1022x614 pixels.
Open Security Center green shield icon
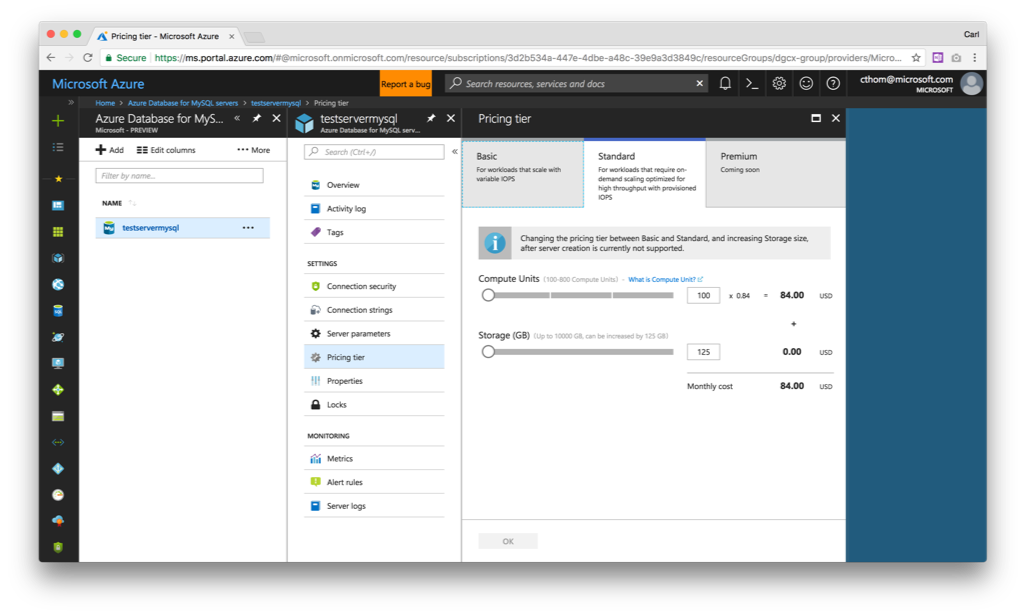pos(58,548)
